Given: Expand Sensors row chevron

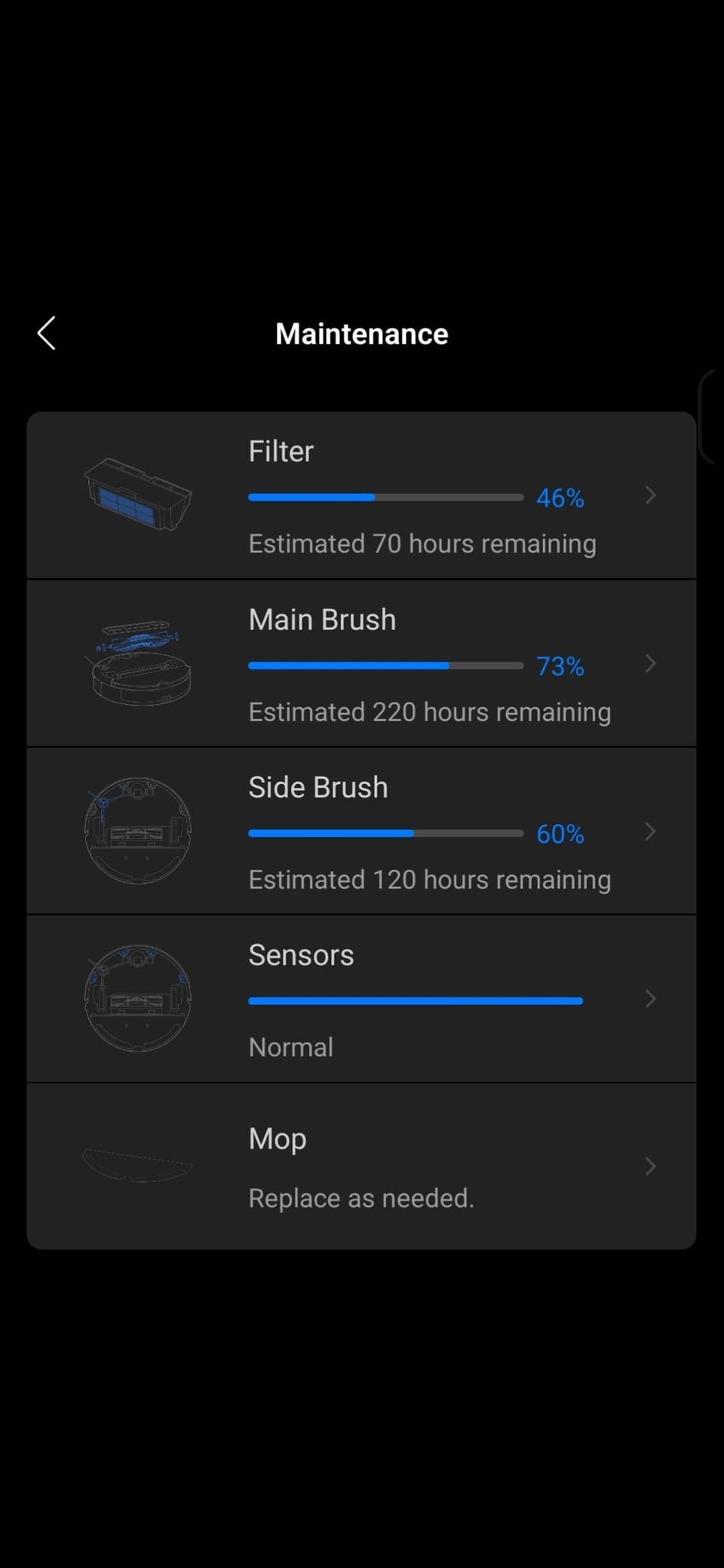Looking at the screenshot, I should [650, 999].
